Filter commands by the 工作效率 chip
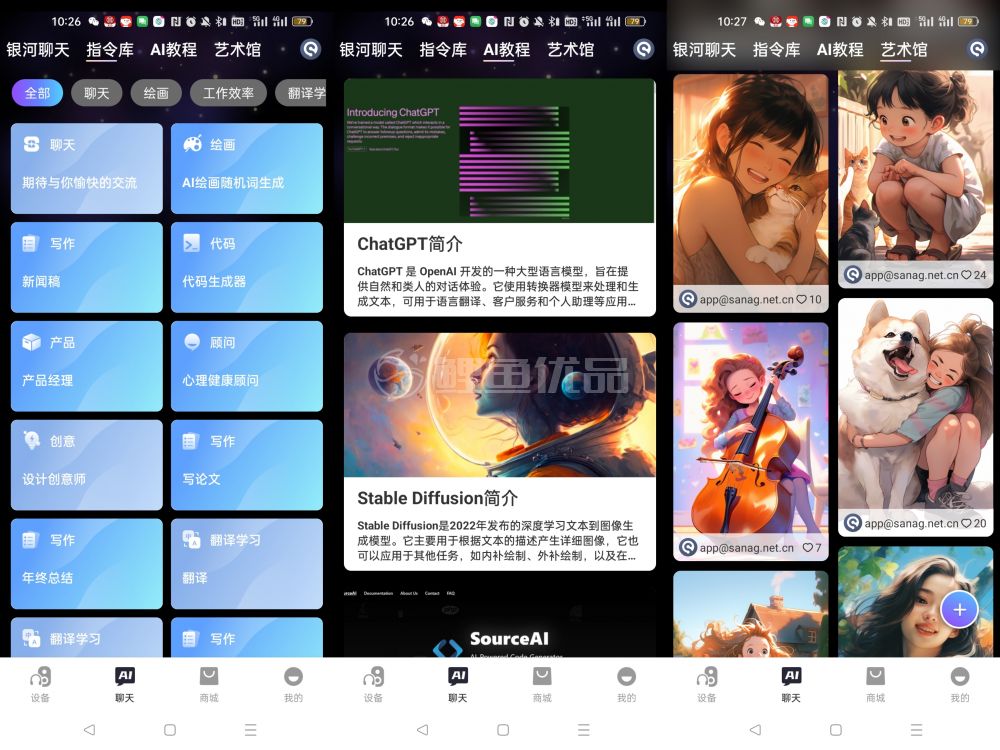This screenshot has width=1000, height=750. click(x=228, y=93)
